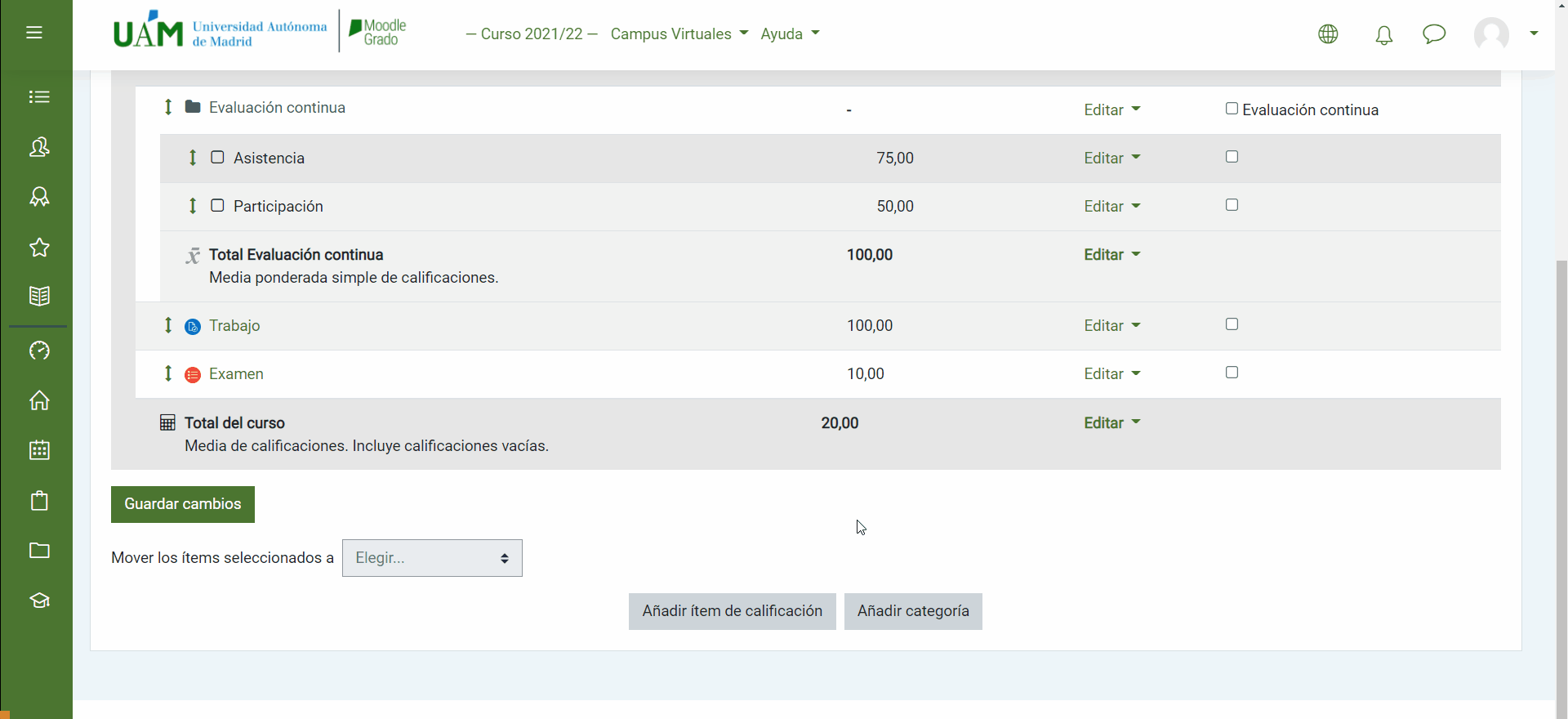Select the checkbox in the Trabajo row
This screenshot has width=1568, height=719.
(1232, 324)
